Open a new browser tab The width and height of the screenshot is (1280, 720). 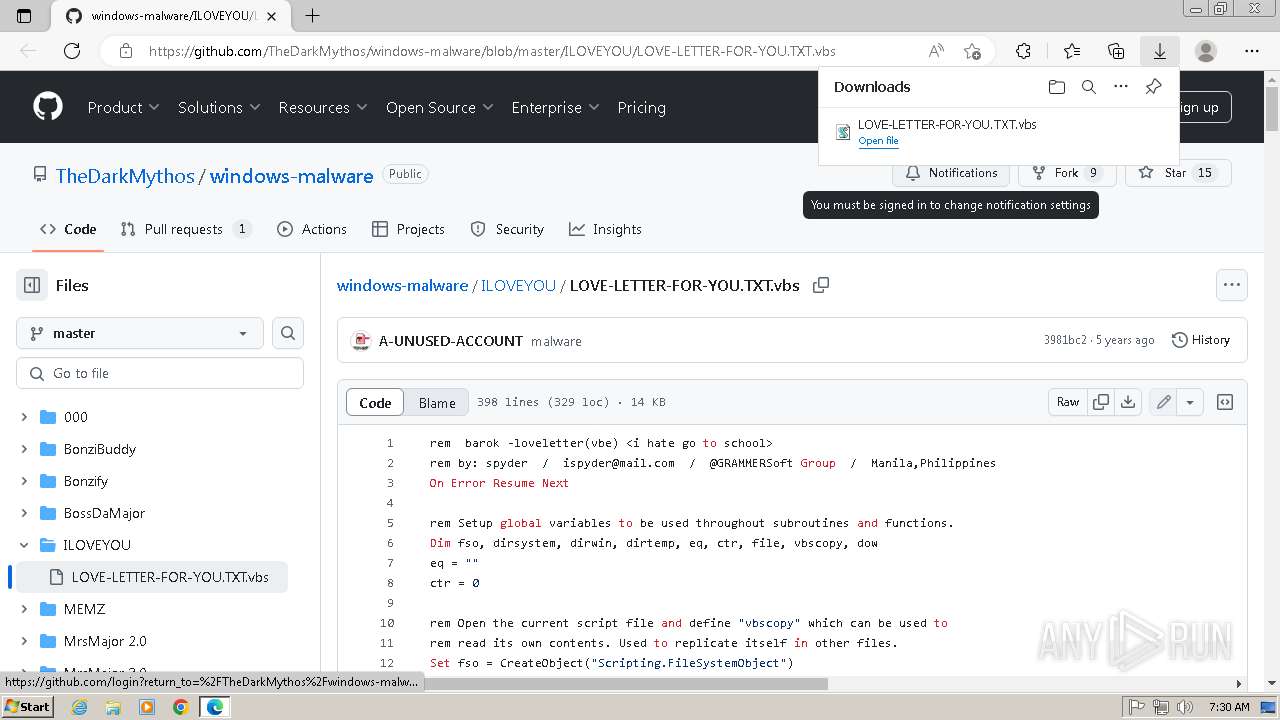point(312,15)
